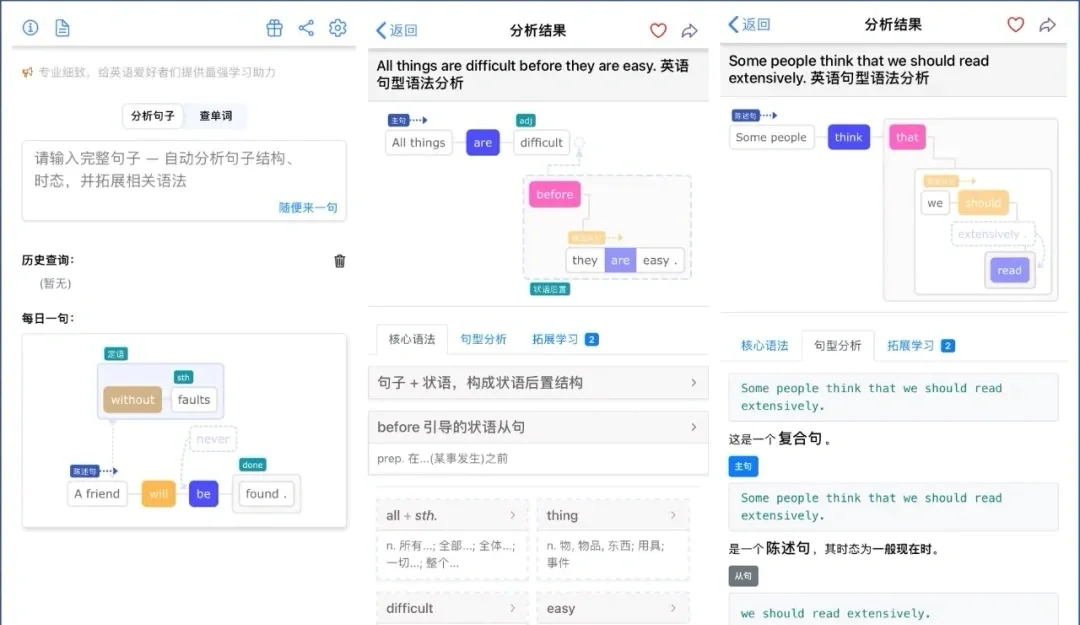Click the document notes icon near info icon

pos(62,28)
